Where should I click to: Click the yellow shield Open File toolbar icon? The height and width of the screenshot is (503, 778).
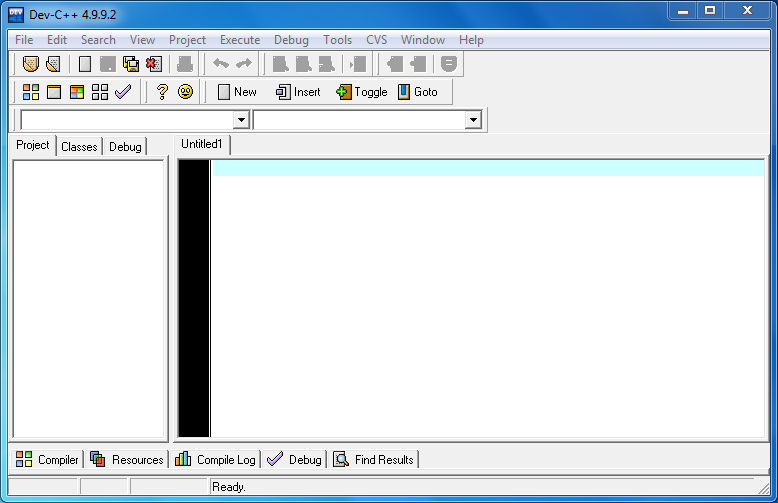(x=31, y=64)
